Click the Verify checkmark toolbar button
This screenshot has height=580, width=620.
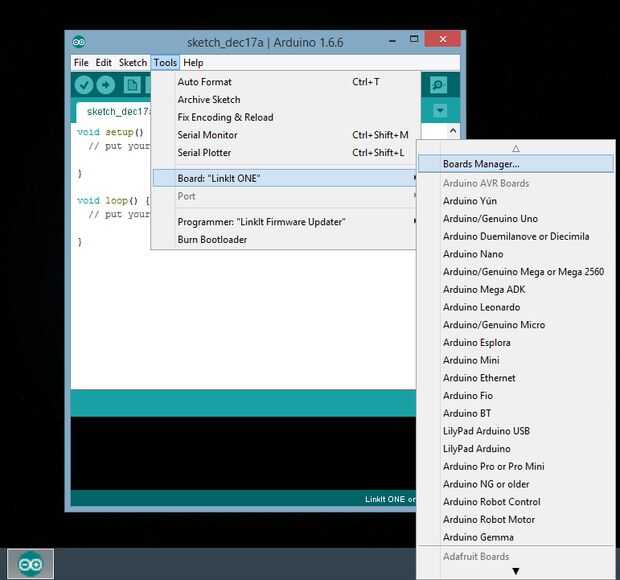coord(84,85)
